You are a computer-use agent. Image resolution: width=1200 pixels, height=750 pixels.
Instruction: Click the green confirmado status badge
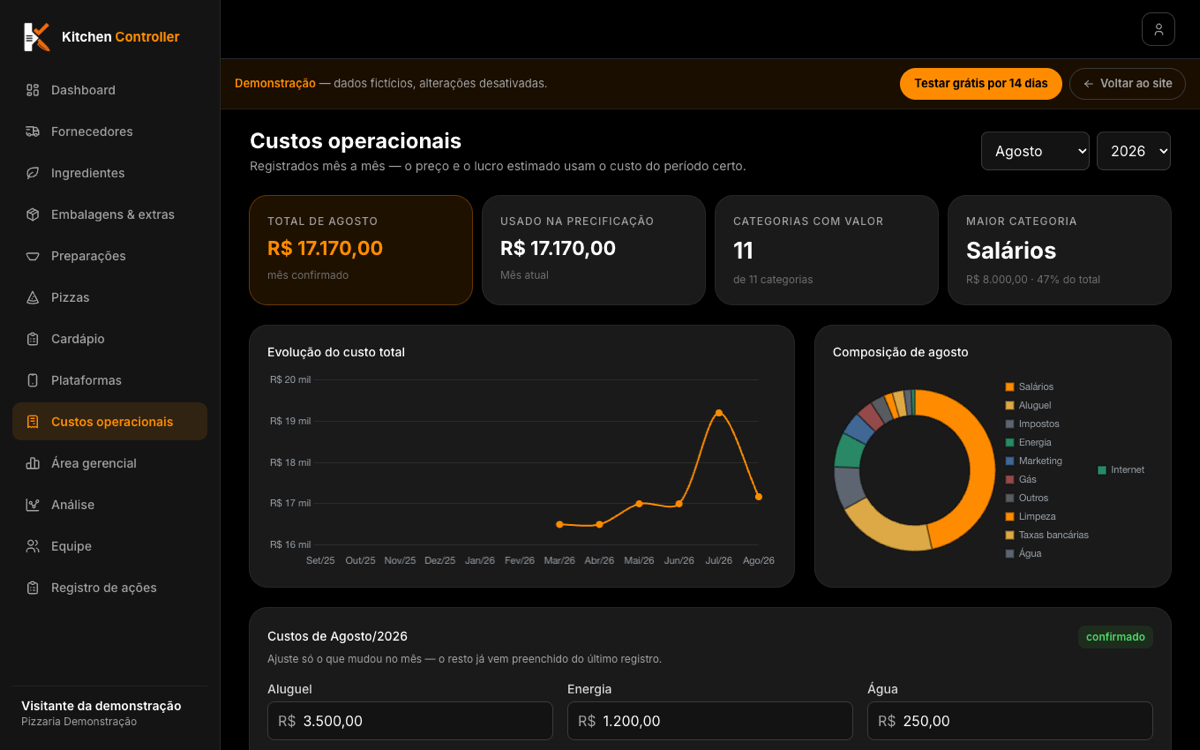click(1115, 637)
